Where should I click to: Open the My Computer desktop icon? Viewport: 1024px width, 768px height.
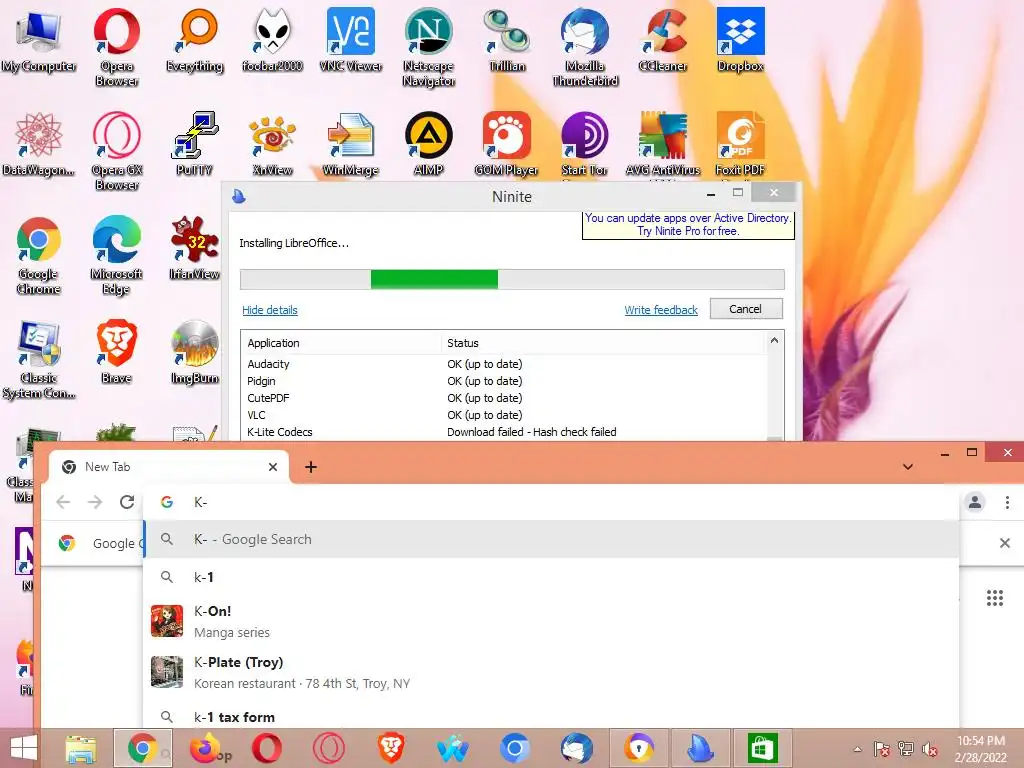pos(39,40)
